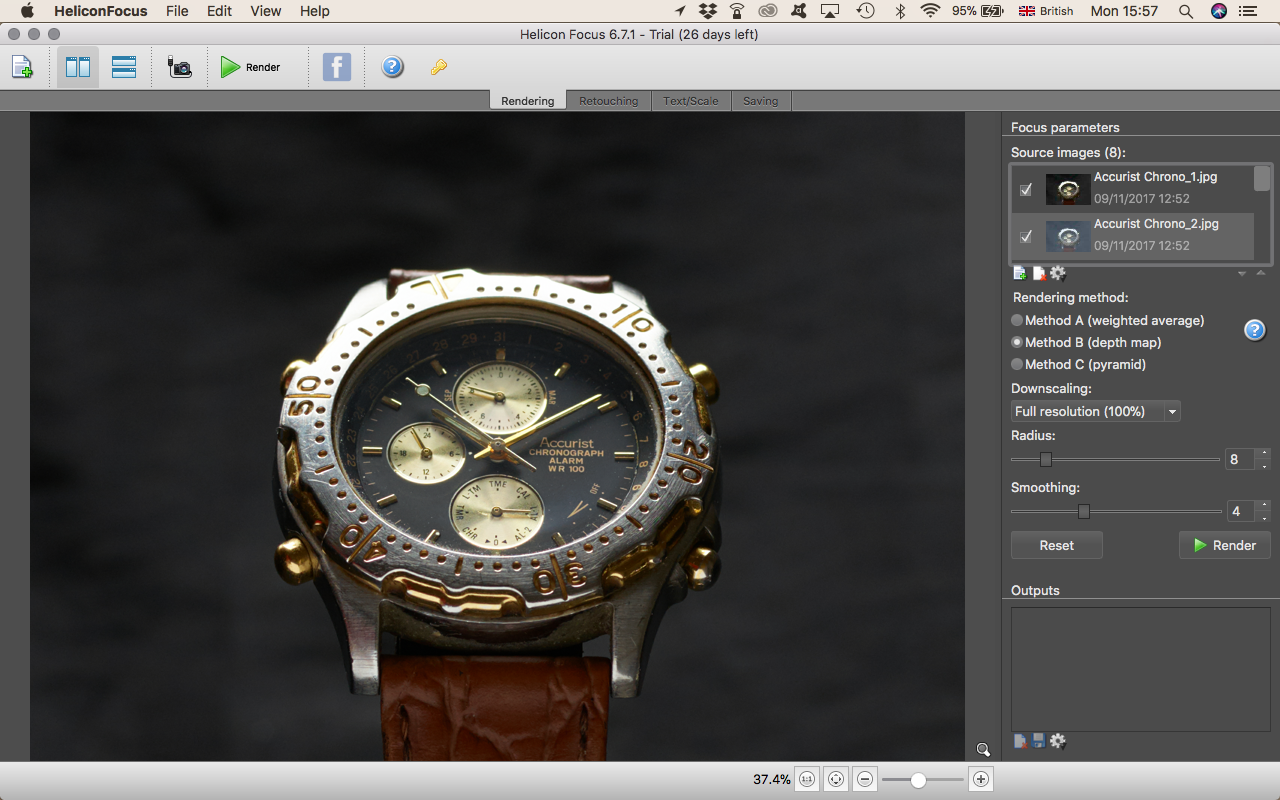Delete selected output with red-x icon
1280x800 pixels.
tap(1020, 741)
